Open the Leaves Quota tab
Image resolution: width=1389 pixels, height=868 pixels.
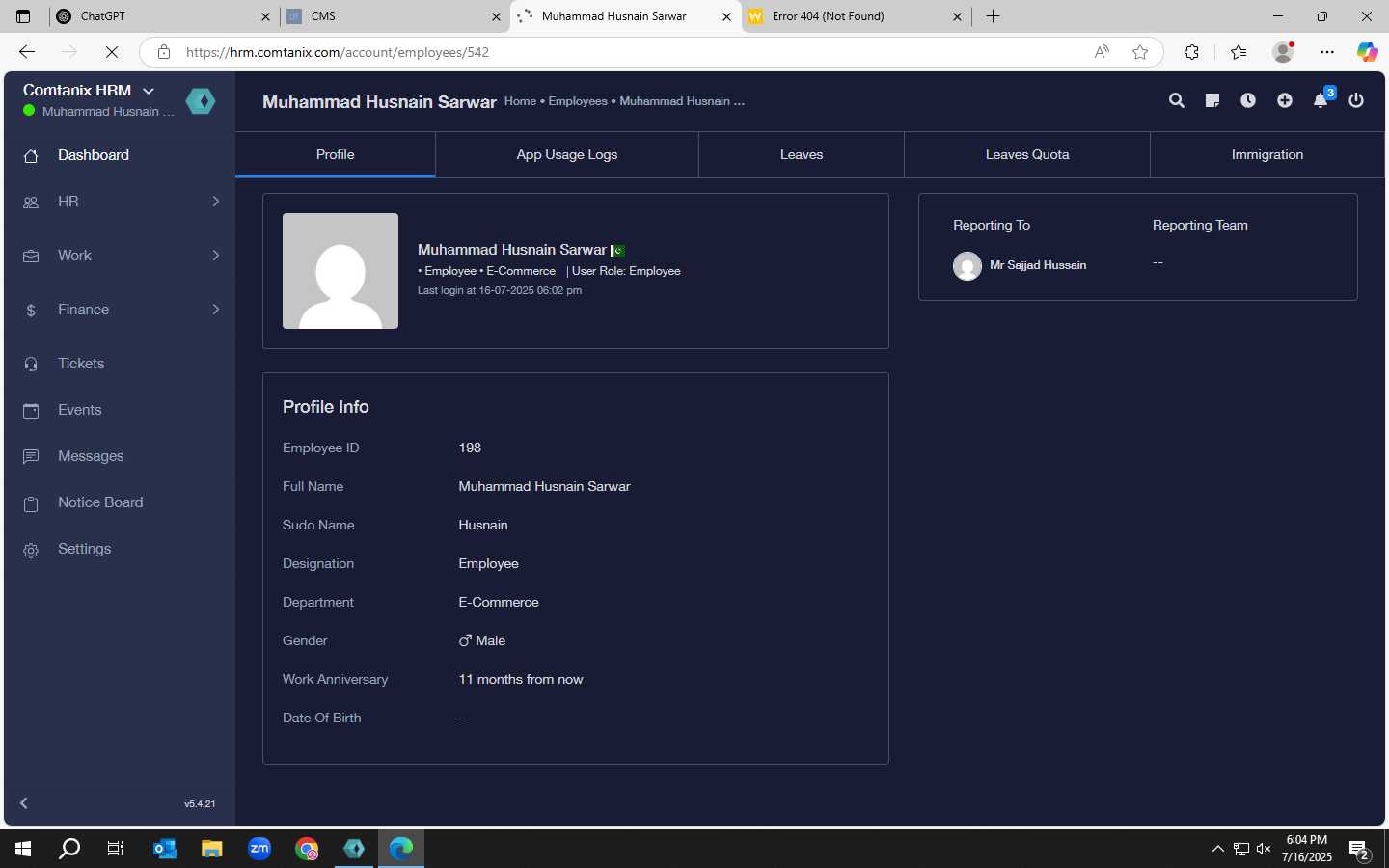click(1027, 154)
